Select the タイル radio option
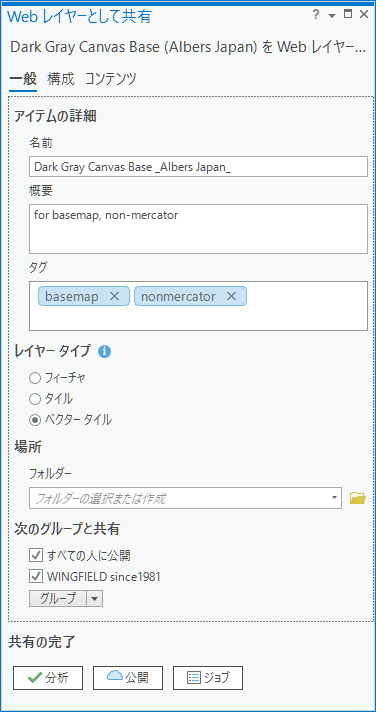The width and height of the screenshot is (376, 712). click(x=35, y=399)
